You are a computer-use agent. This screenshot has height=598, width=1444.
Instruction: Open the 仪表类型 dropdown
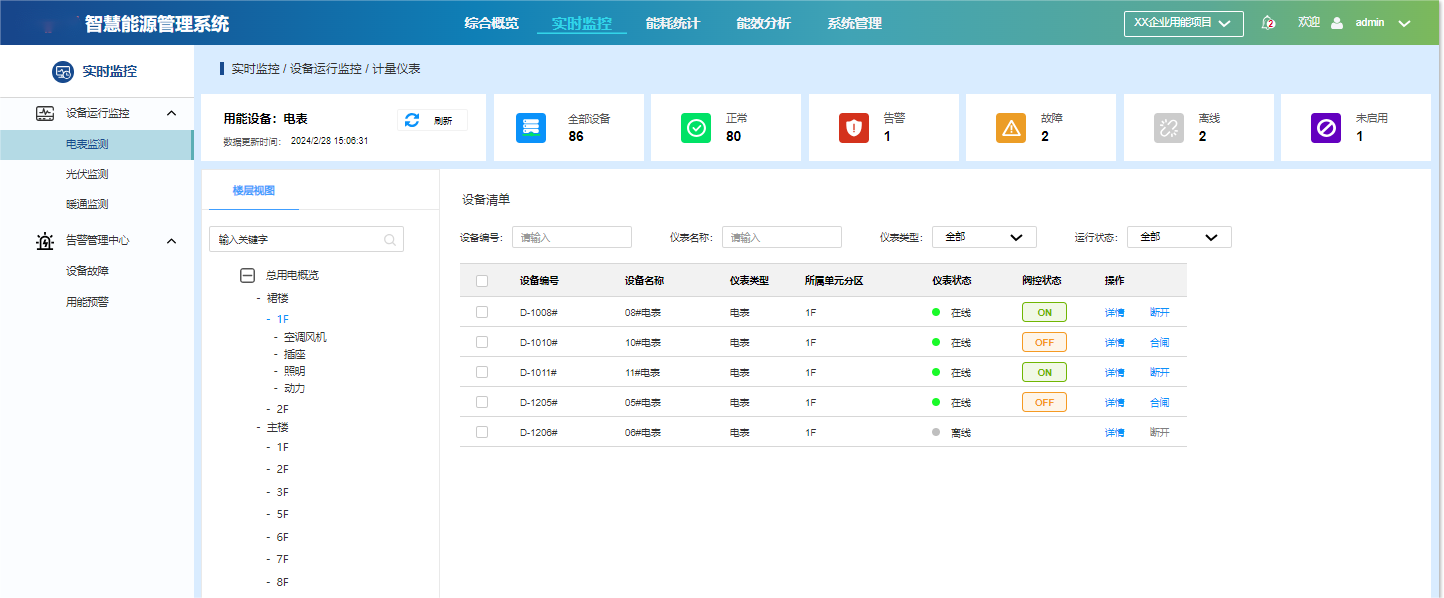pos(984,237)
